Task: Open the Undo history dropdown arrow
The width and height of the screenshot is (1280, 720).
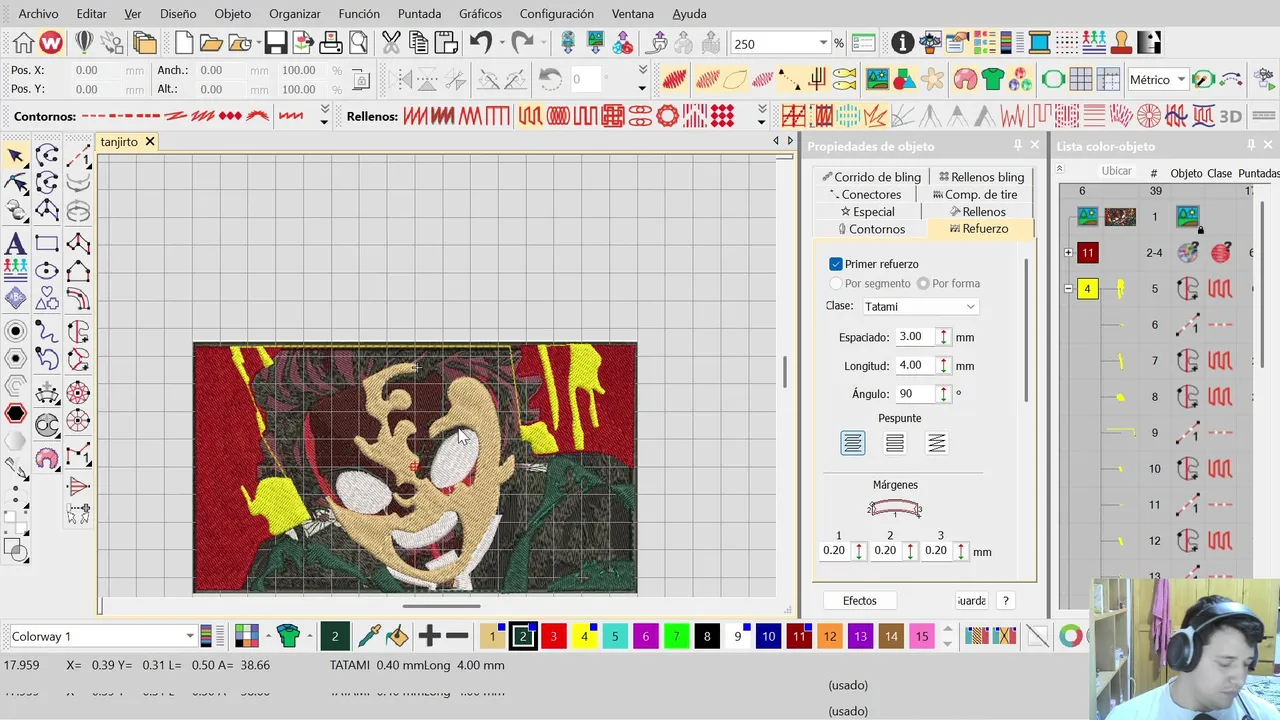Action: pos(503,43)
